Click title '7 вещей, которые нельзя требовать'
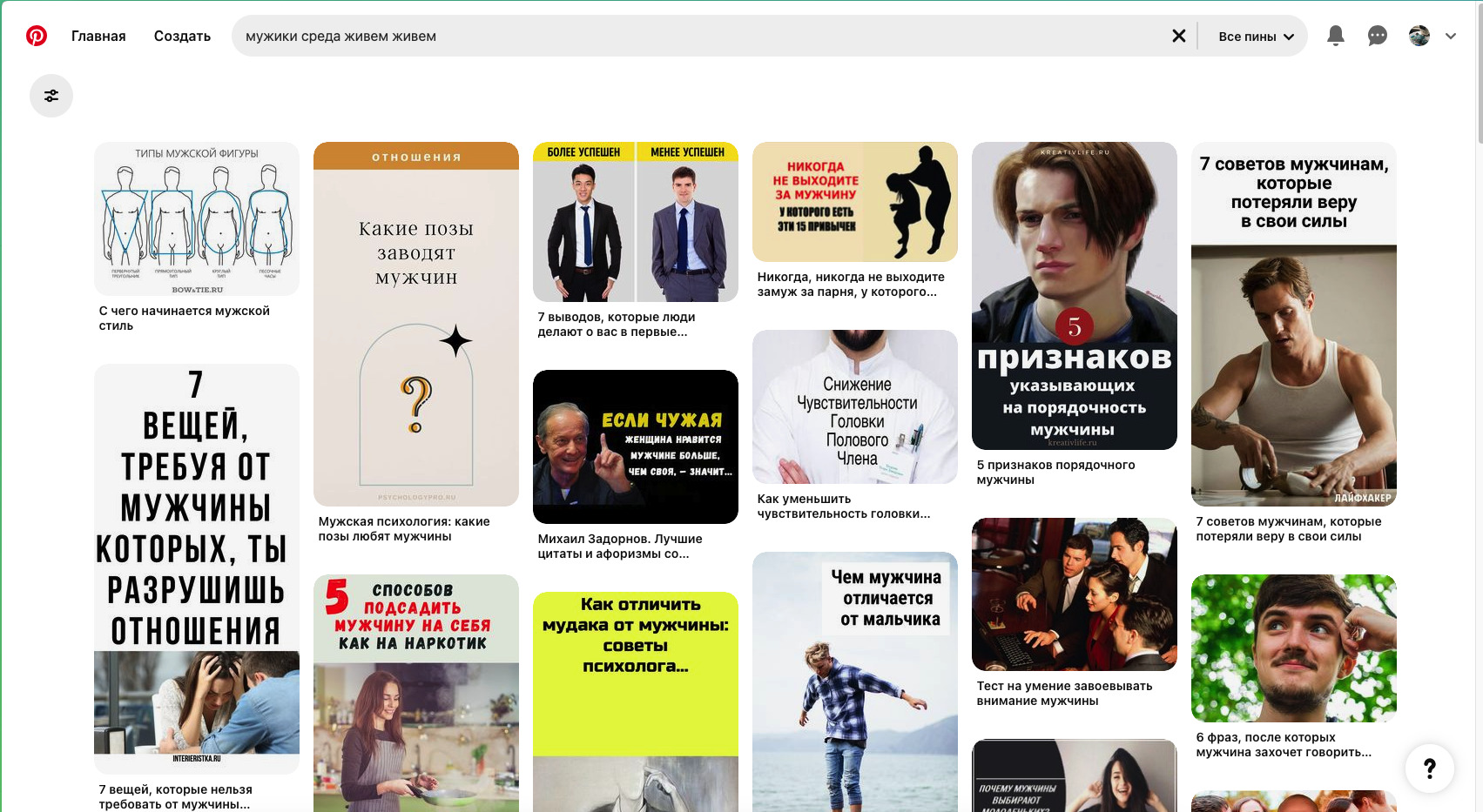The width and height of the screenshot is (1483, 812). point(176,797)
